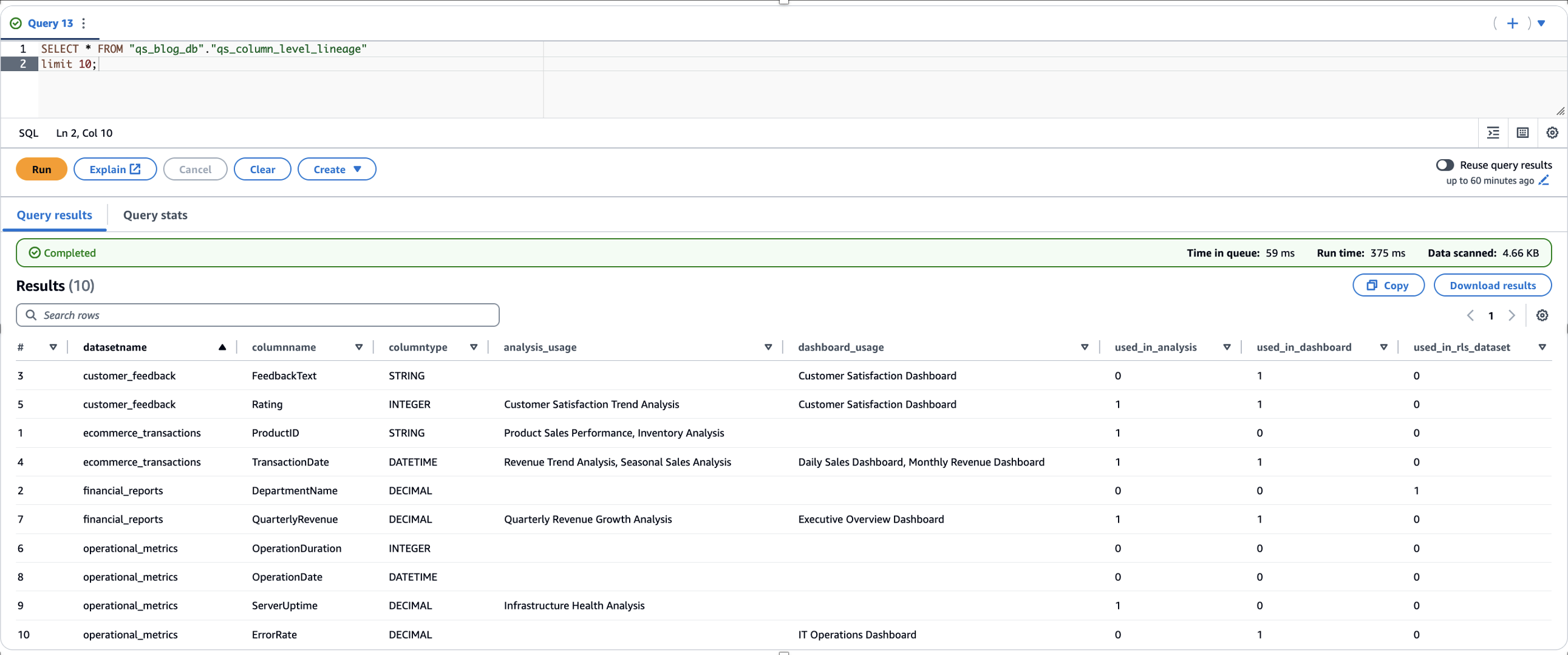Open a new query tab with the plus icon
The width and height of the screenshot is (1568, 655).
(x=1513, y=23)
